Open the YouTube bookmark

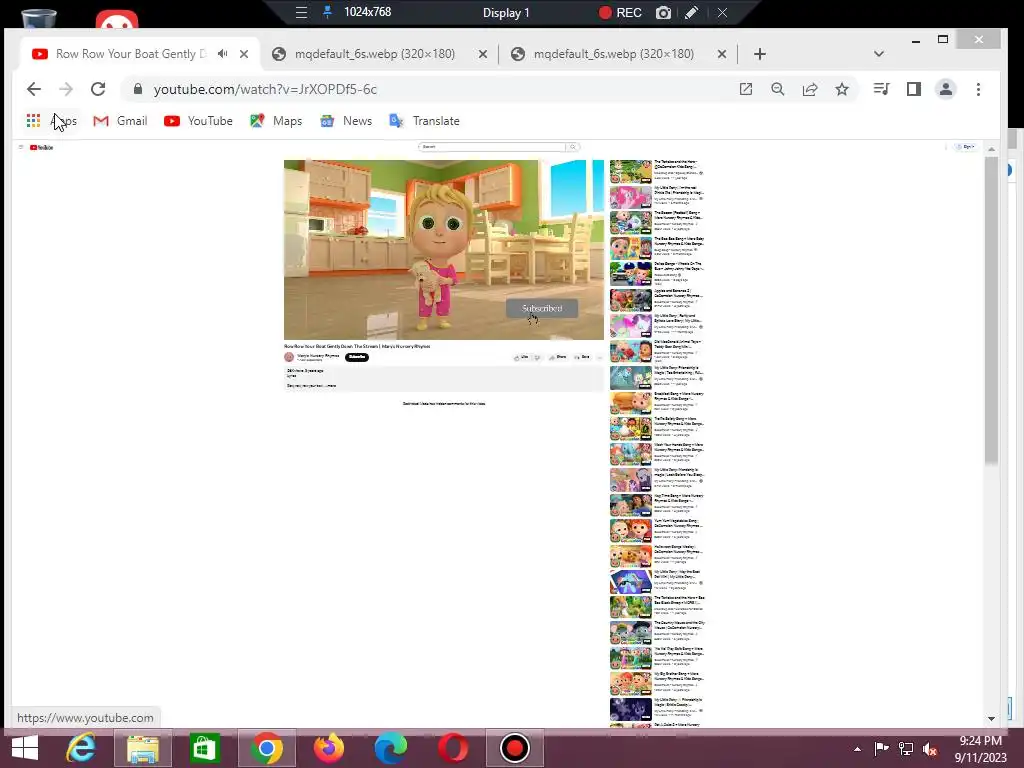point(199,121)
